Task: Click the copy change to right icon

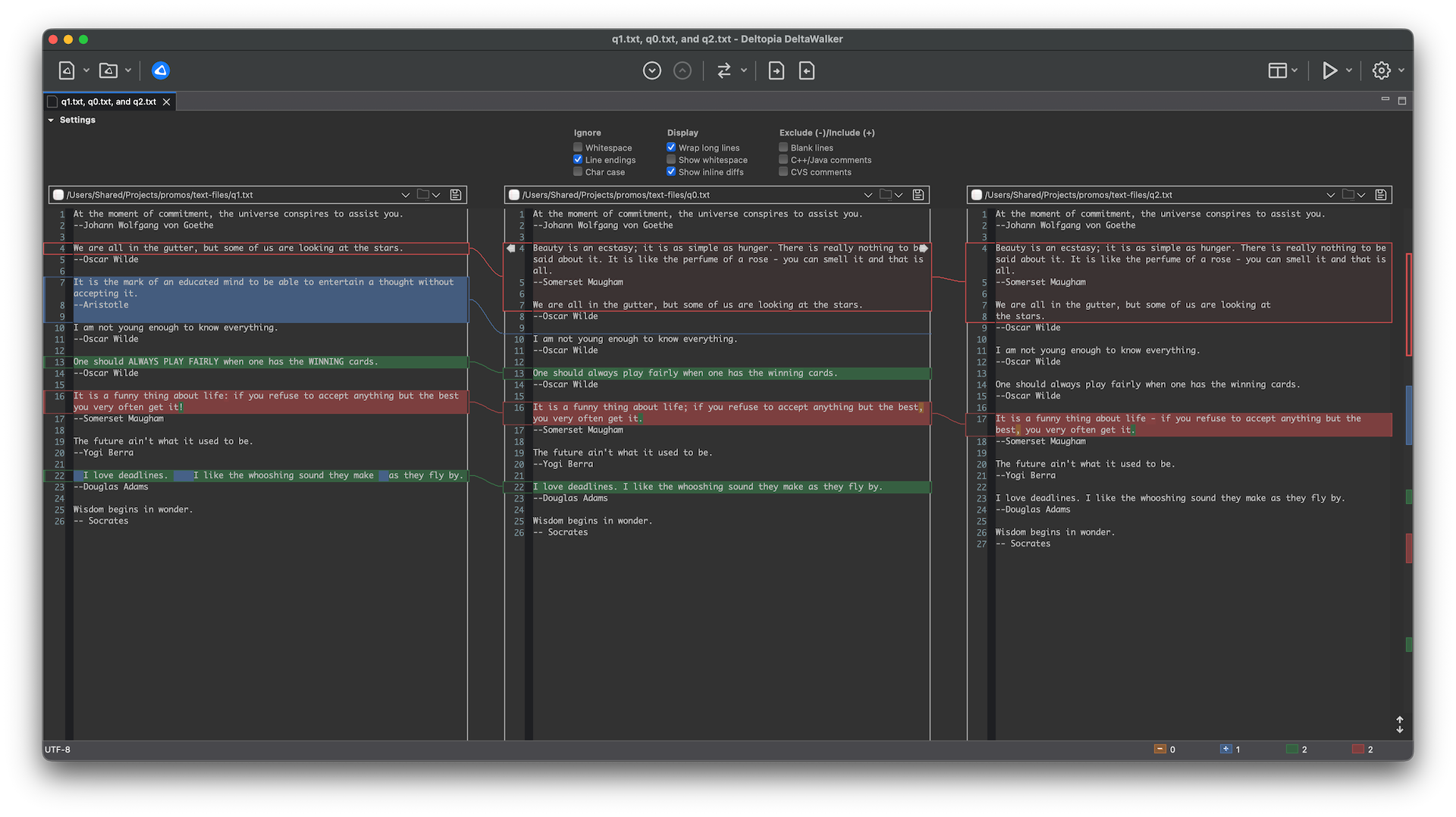Action: coord(777,70)
